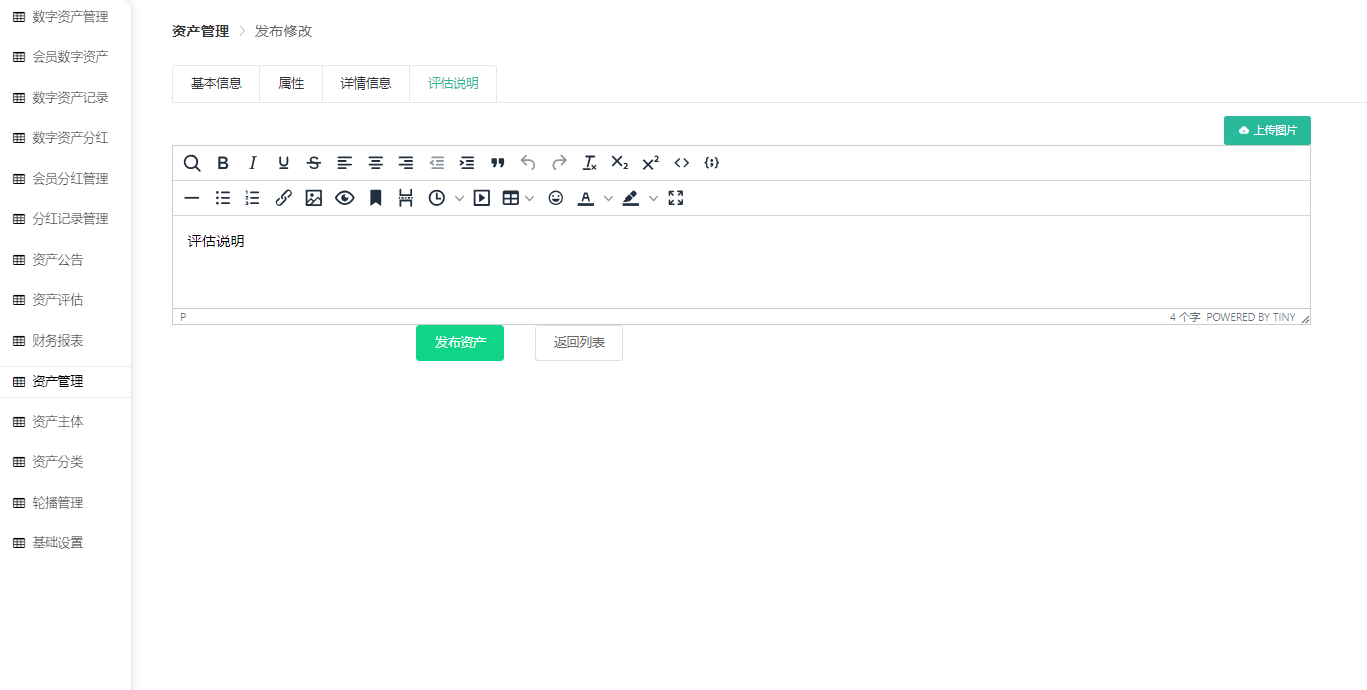
Task: Insert media using the play icon
Action: click(x=481, y=198)
